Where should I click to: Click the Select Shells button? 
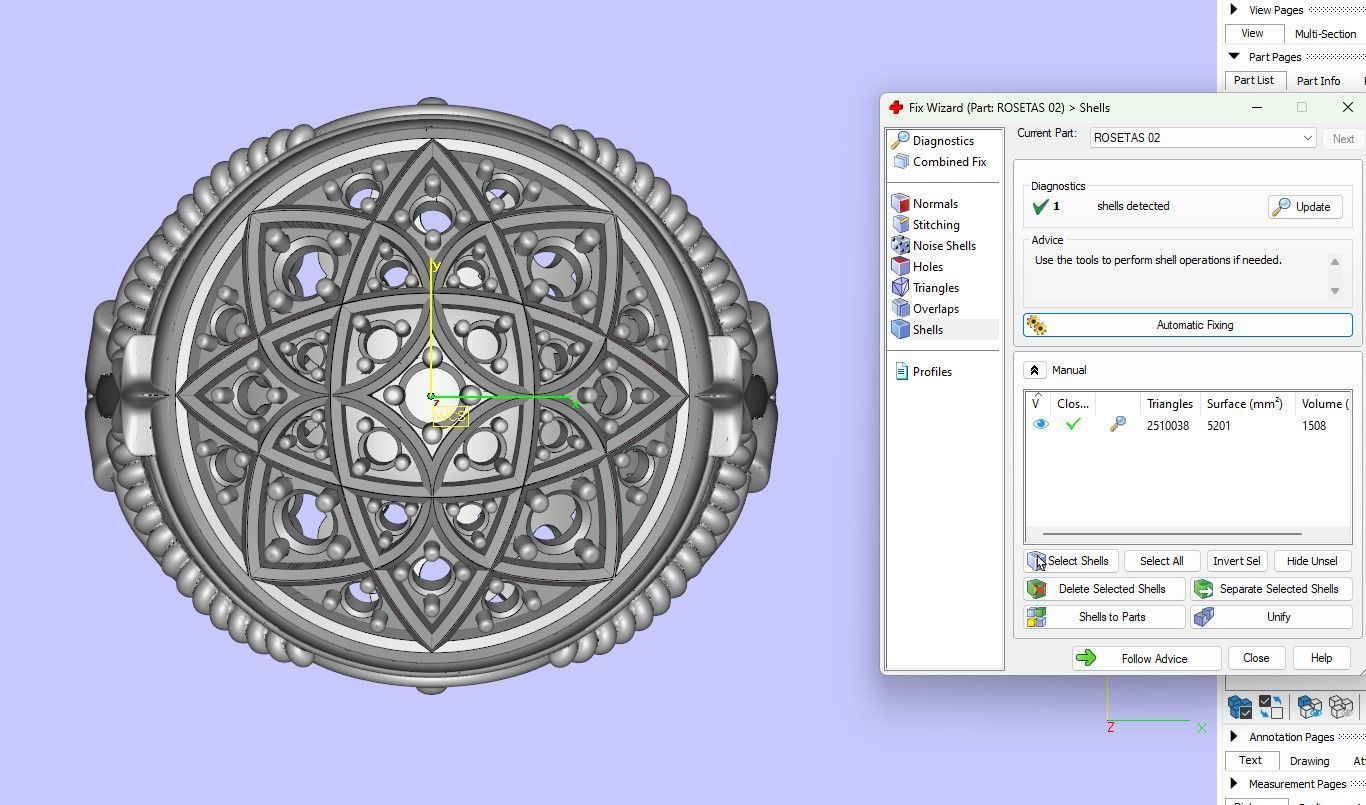click(1071, 561)
